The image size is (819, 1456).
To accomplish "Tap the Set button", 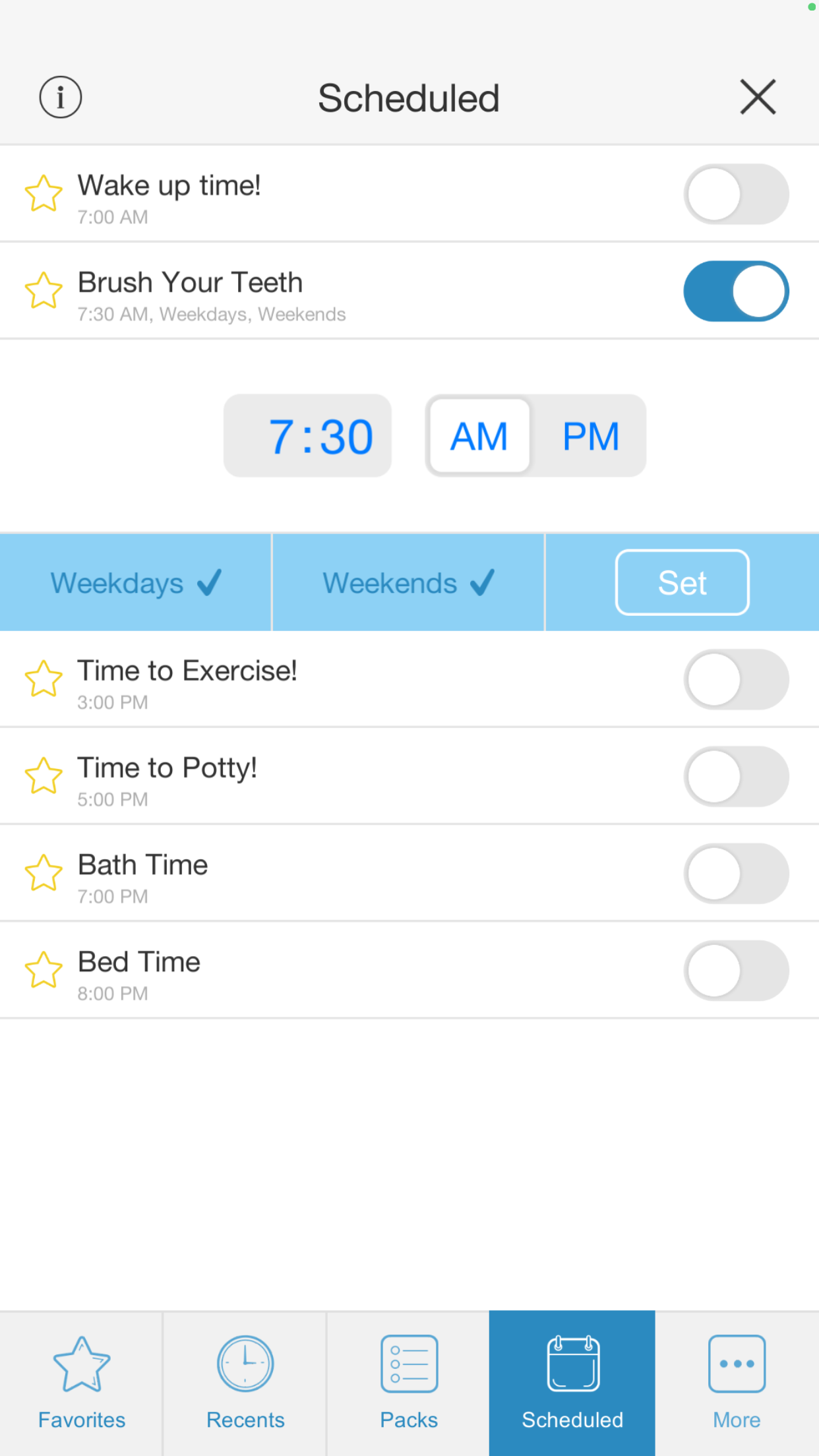I will [682, 582].
